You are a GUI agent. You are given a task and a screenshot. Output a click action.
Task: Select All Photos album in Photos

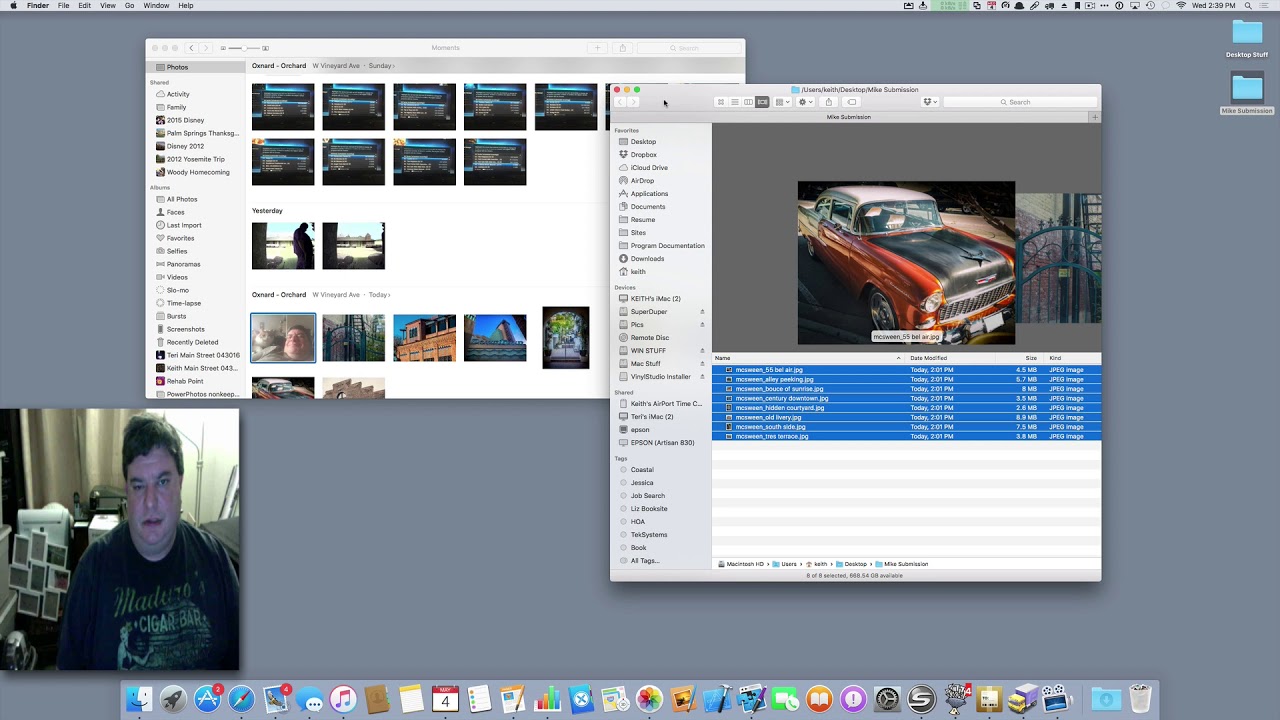pos(181,199)
